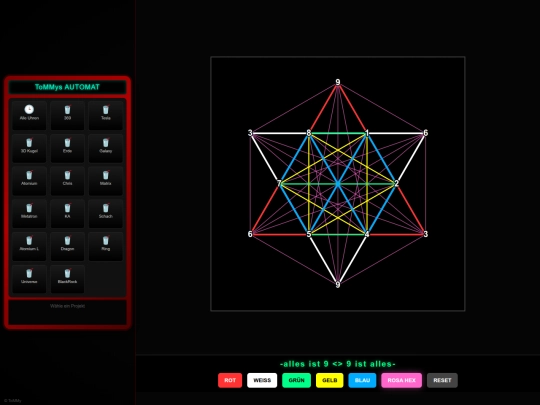Screen dimensions: 540x405
Task: Toggle the BLAU blue lines button
Action: [362, 380]
